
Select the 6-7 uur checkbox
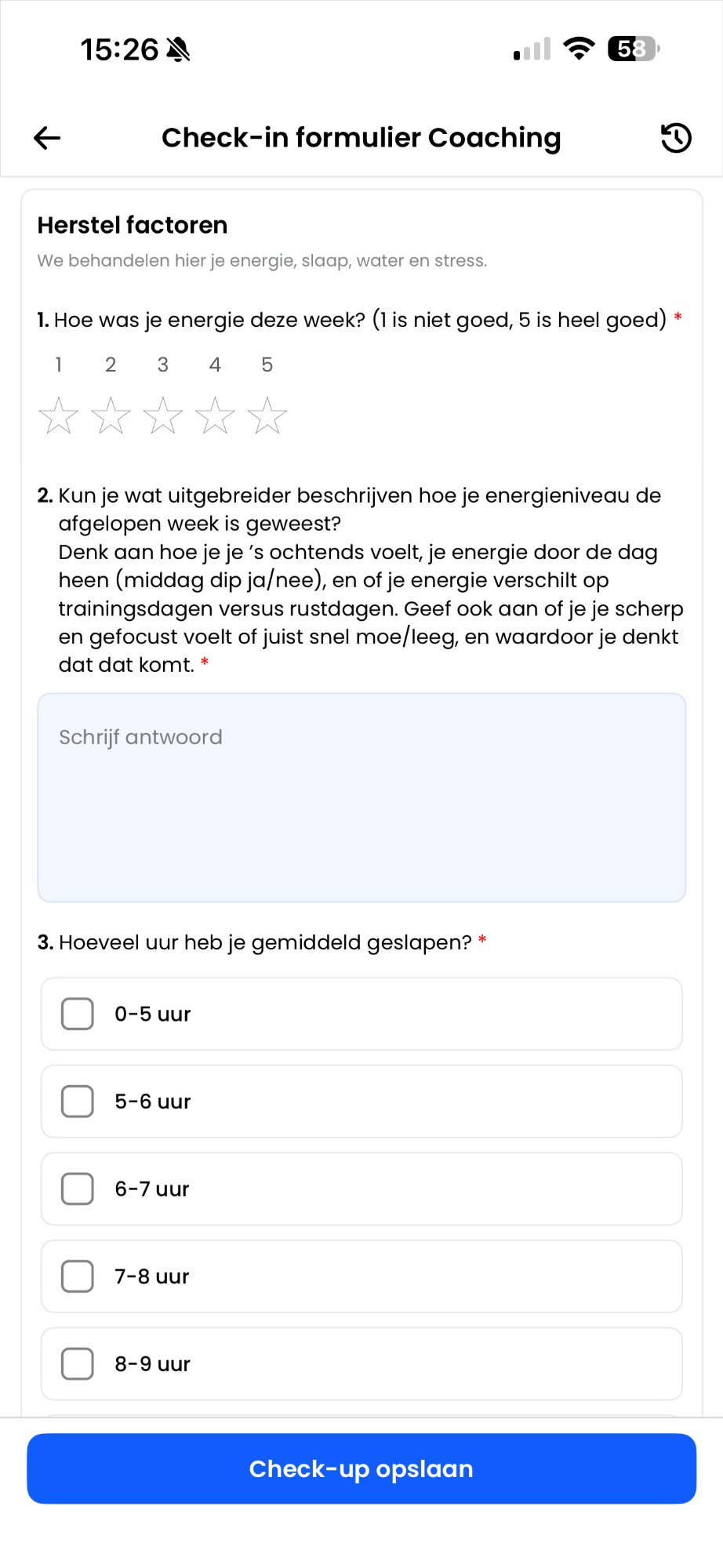click(x=78, y=1189)
